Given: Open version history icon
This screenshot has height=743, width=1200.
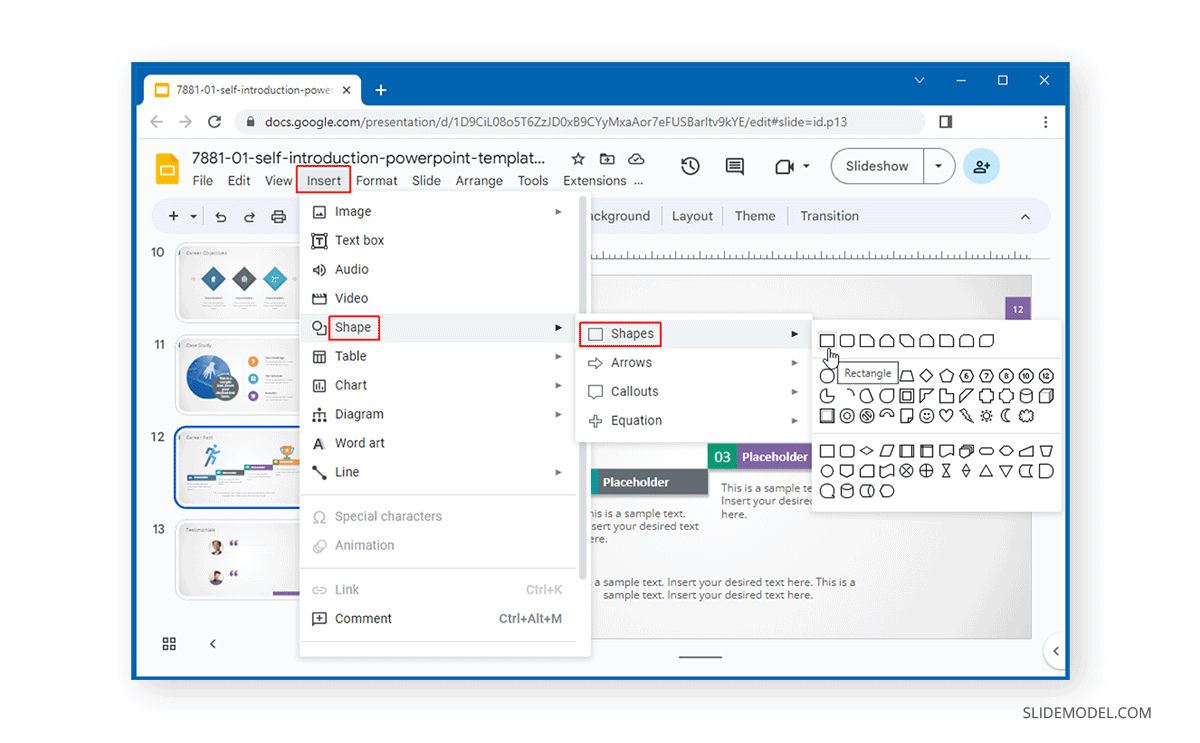Looking at the screenshot, I should 690,166.
